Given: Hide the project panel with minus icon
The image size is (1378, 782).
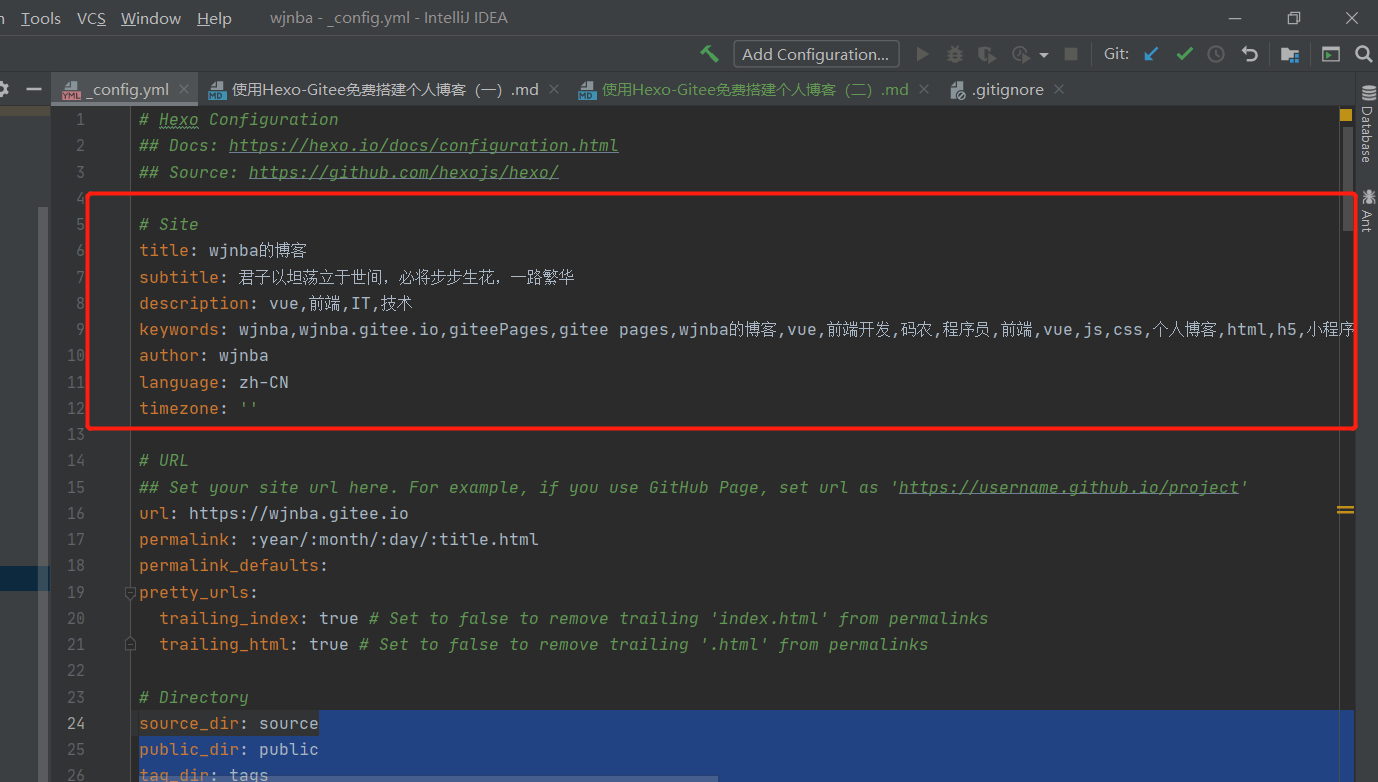Looking at the screenshot, I should pos(34,89).
